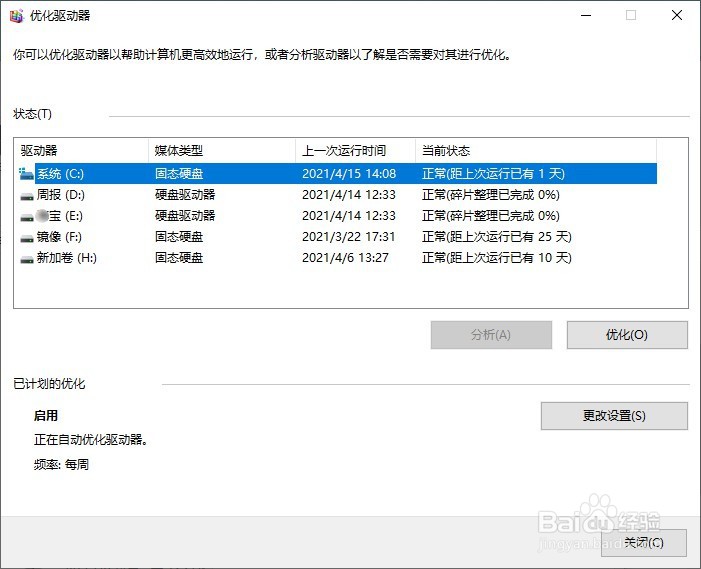The height and width of the screenshot is (569, 701).
Task: Click the 分析(A) button
Action: [491, 335]
